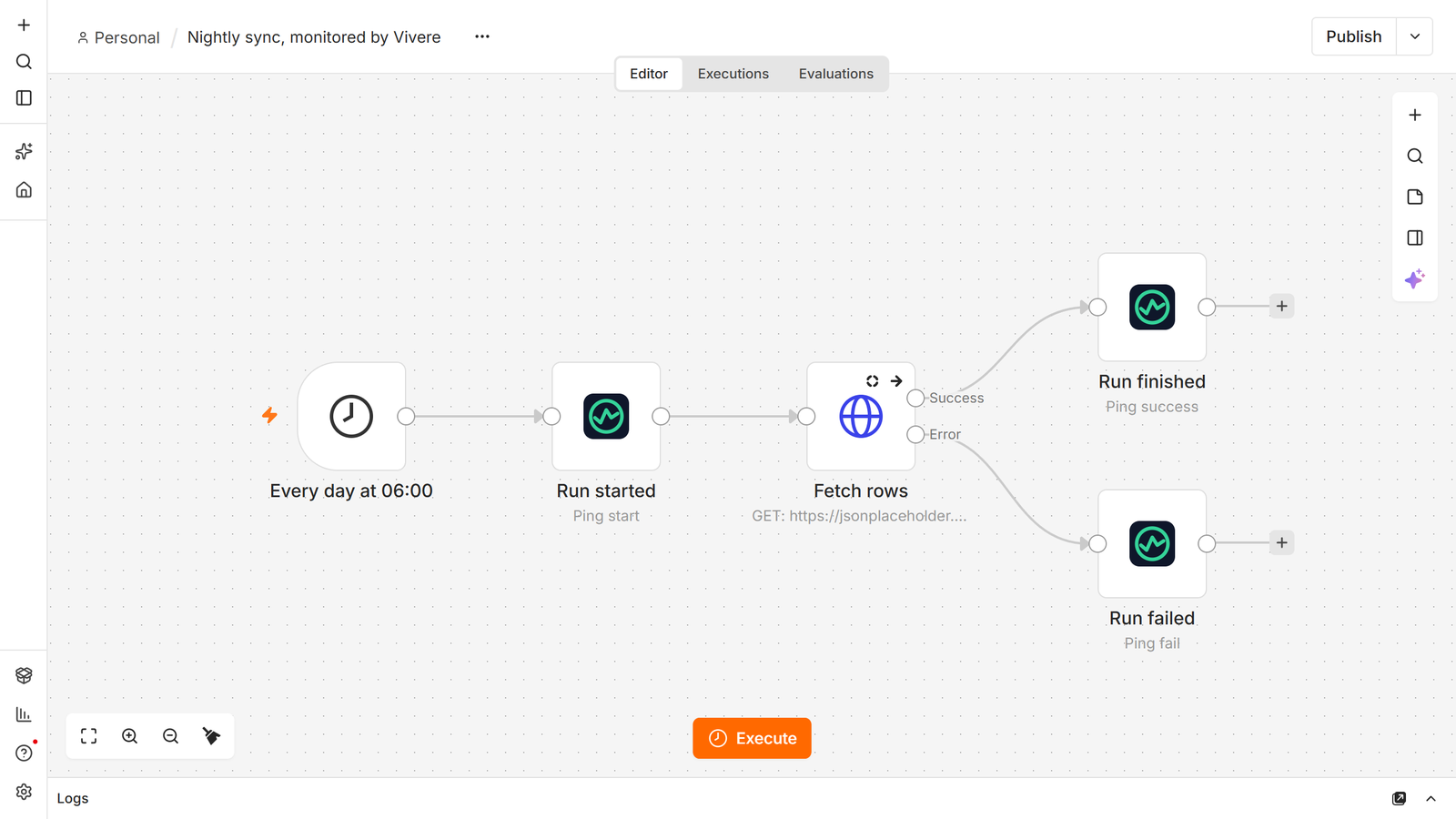
Task: Open the bar chart icon in the left sidebar
Action: click(x=24, y=714)
